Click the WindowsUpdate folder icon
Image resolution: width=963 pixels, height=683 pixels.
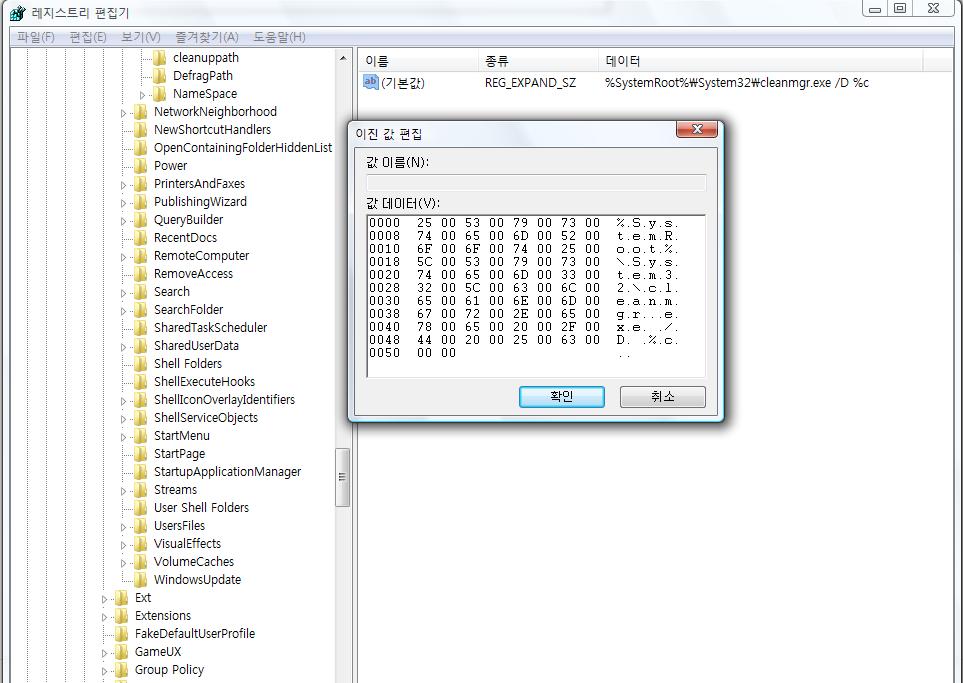pos(141,580)
